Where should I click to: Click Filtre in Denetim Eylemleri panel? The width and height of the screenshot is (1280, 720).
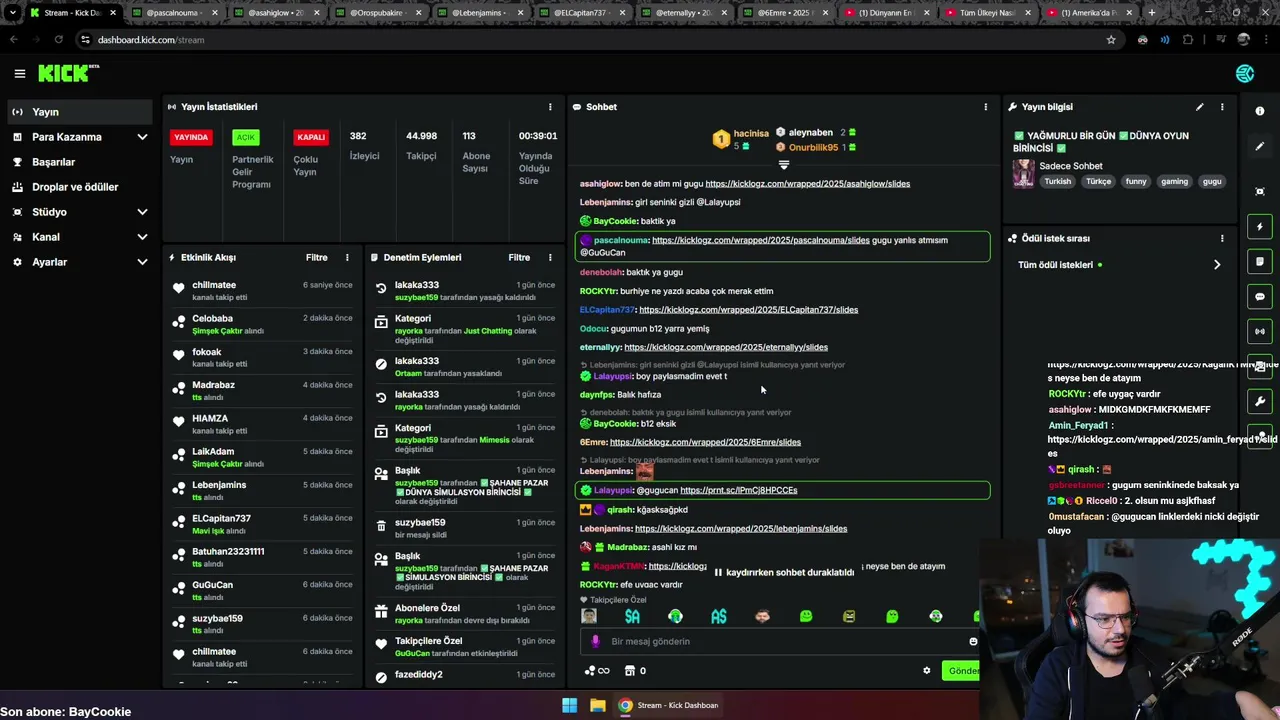point(519,257)
